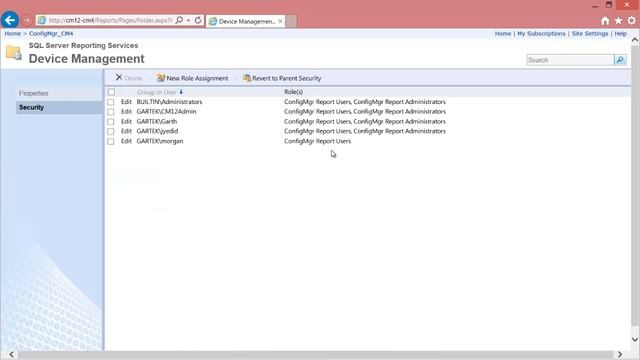This screenshot has height=360, width=640.
Task: Go back with the browser back arrow
Action: pyautogui.click(x=10, y=20)
